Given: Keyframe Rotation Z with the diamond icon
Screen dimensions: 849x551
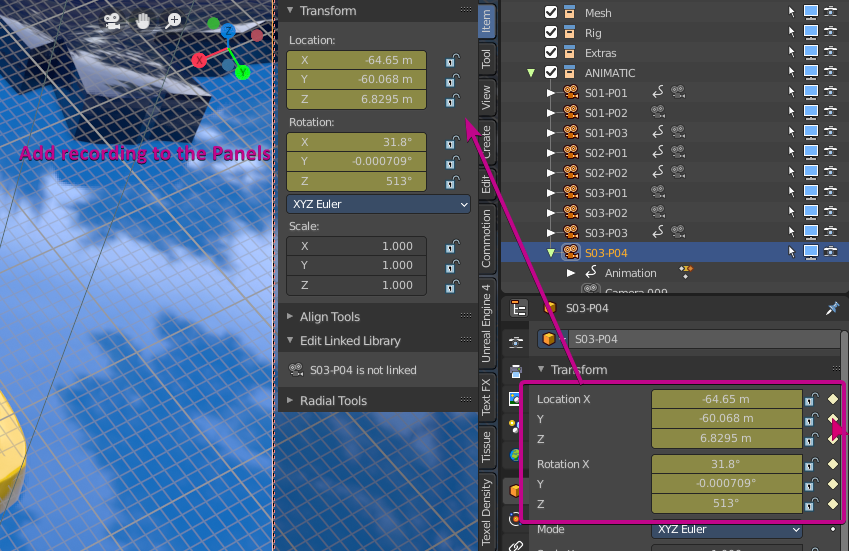Looking at the screenshot, I should click(833, 504).
